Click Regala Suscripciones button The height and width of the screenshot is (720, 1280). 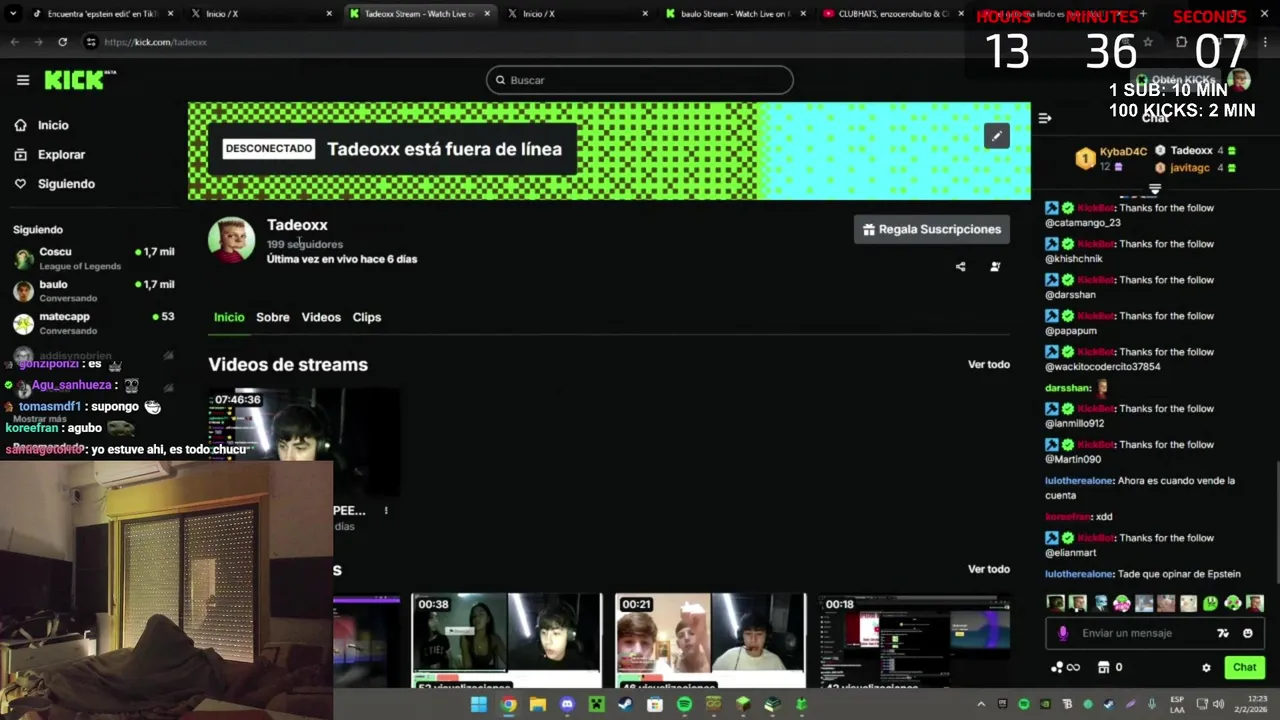pyautogui.click(x=932, y=229)
